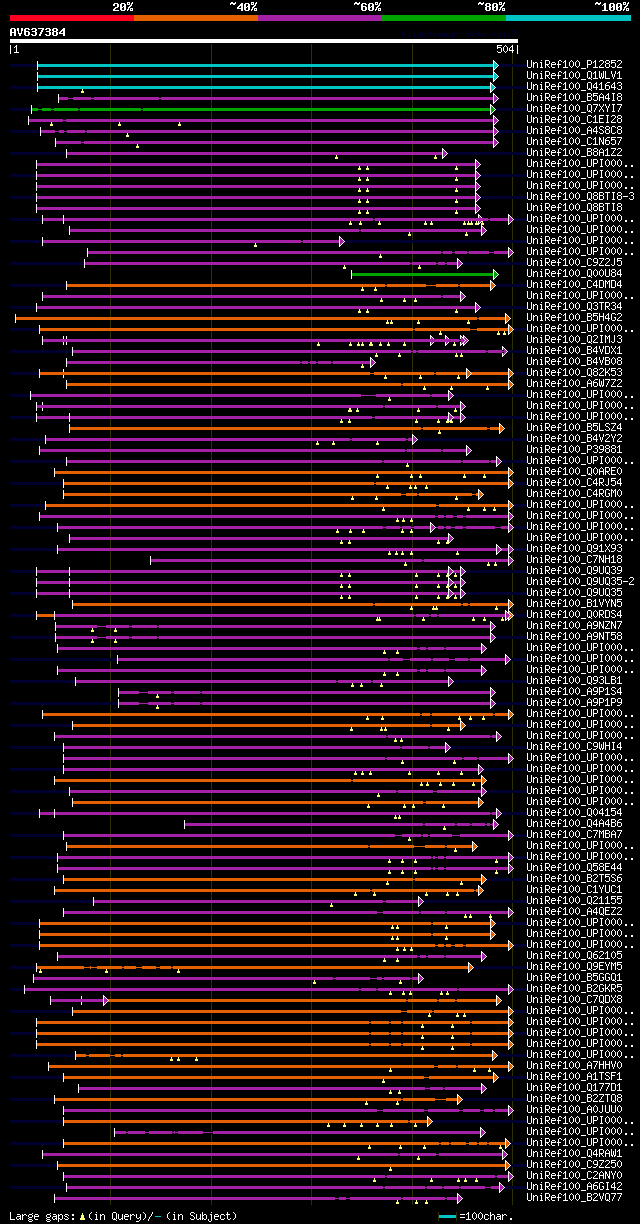Click the UniRef100_Q3TR34 entry
Viewport: 640px width, 1224px height.
[x=575, y=306]
